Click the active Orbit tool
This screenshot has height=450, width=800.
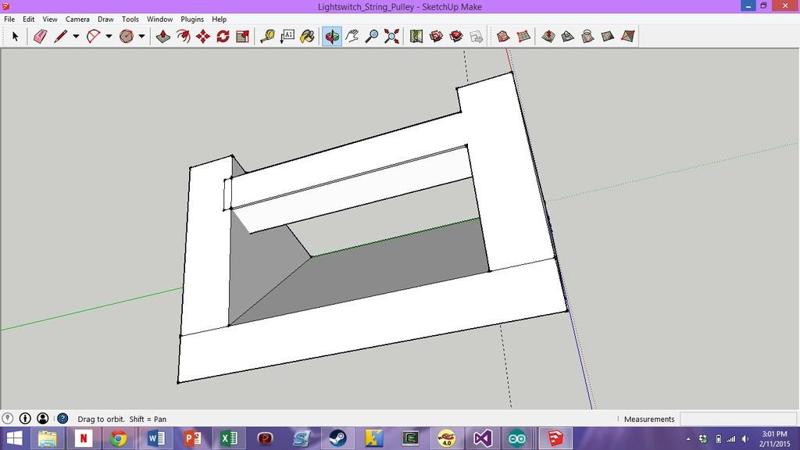point(332,36)
